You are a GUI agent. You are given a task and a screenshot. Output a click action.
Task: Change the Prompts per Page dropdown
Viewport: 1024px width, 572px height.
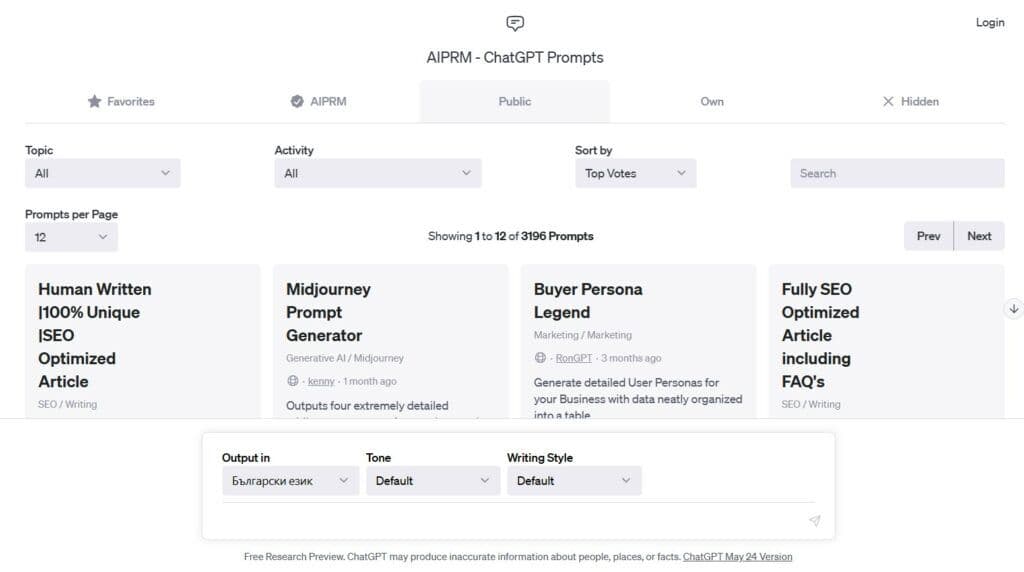(x=71, y=237)
